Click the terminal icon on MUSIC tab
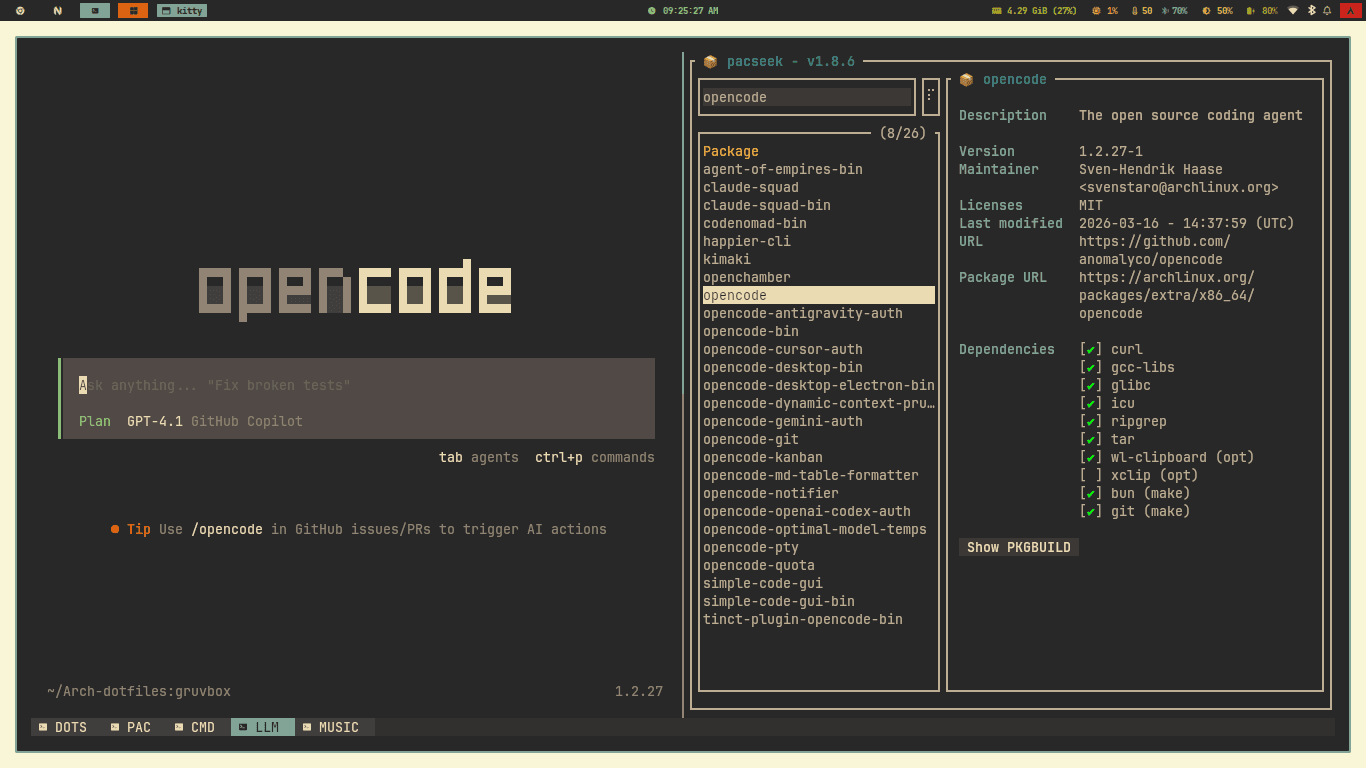 click(x=307, y=727)
